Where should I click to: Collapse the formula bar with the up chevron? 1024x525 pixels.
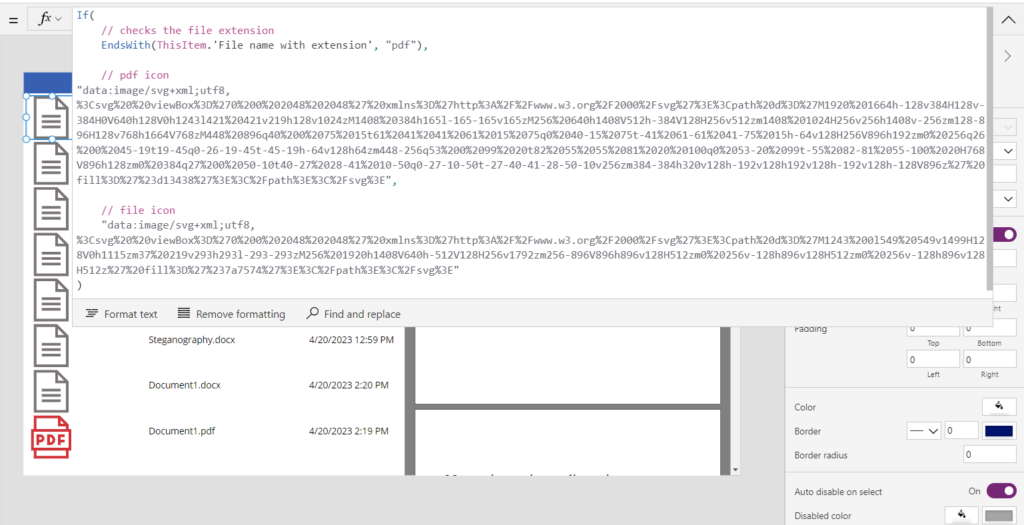tap(1007, 19)
